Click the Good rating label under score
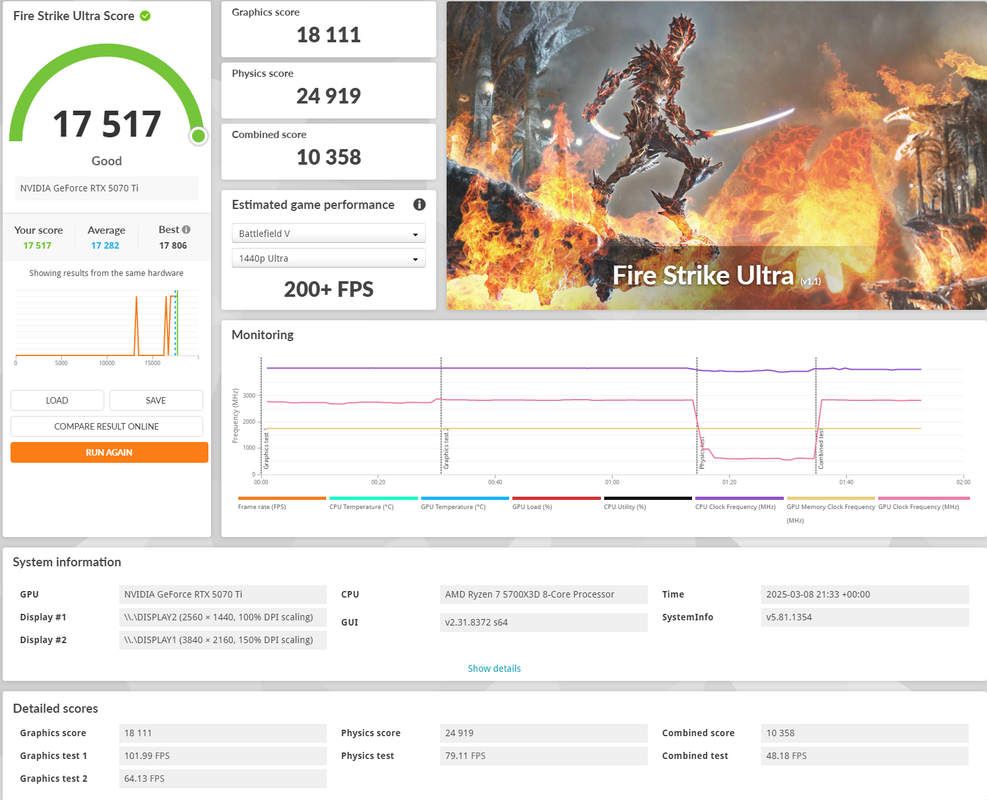987x800 pixels. point(106,161)
